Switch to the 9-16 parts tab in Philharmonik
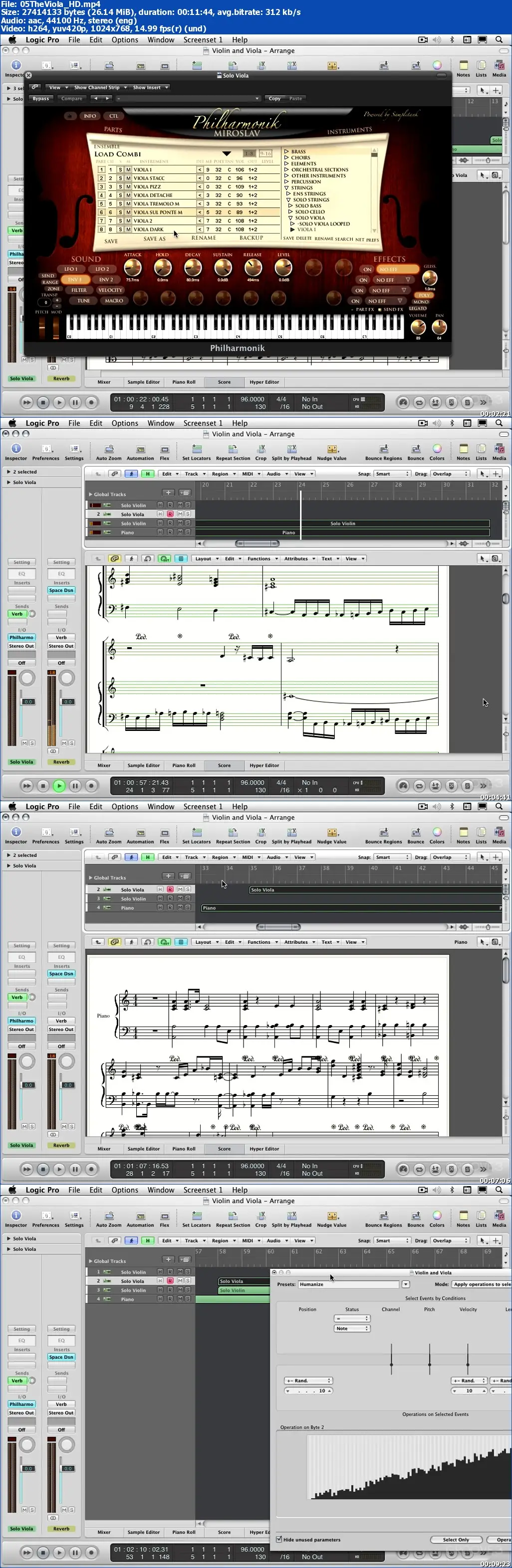 tap(266, 154)
